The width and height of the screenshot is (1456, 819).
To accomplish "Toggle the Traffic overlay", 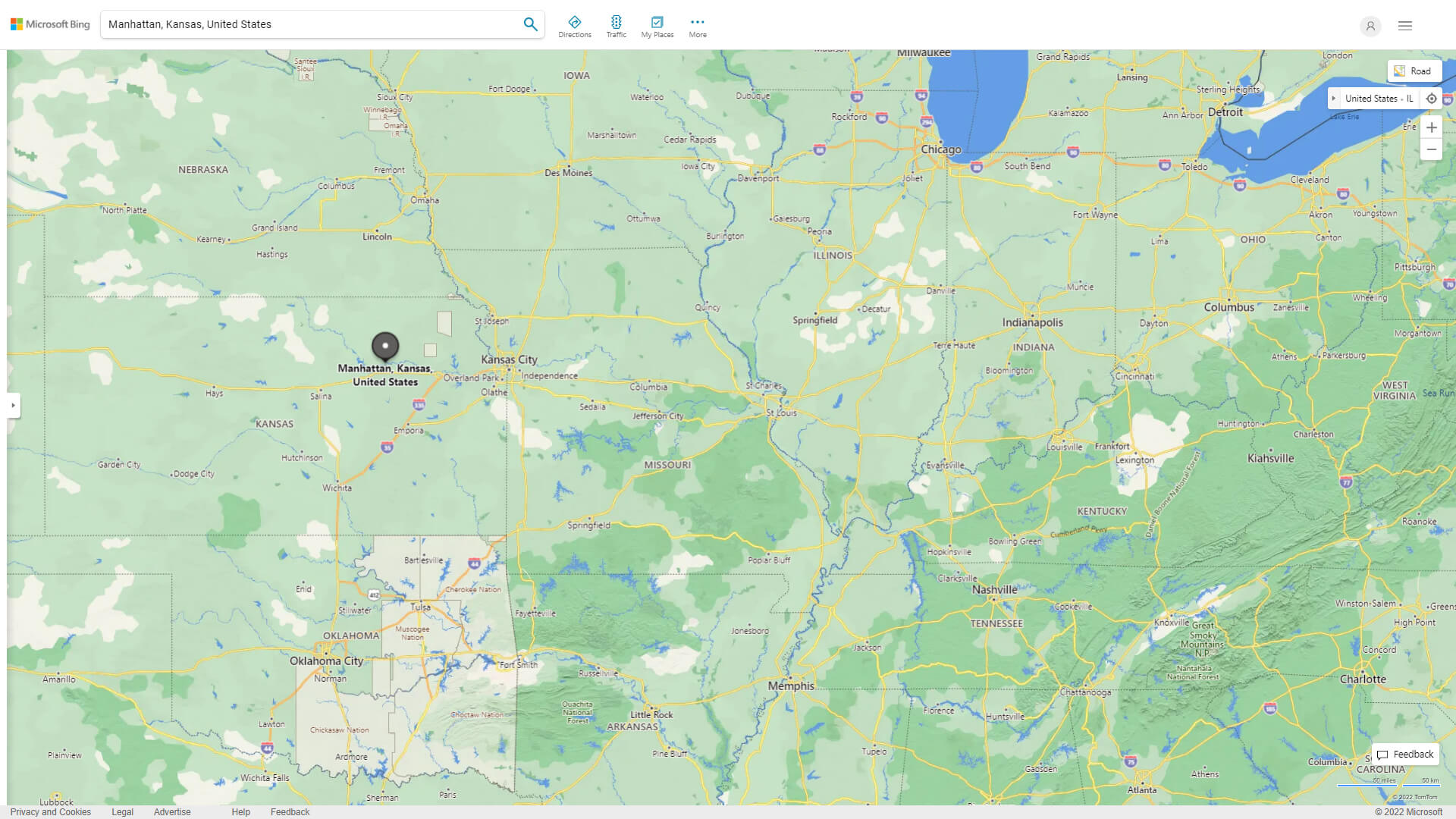I will [617, 25].
